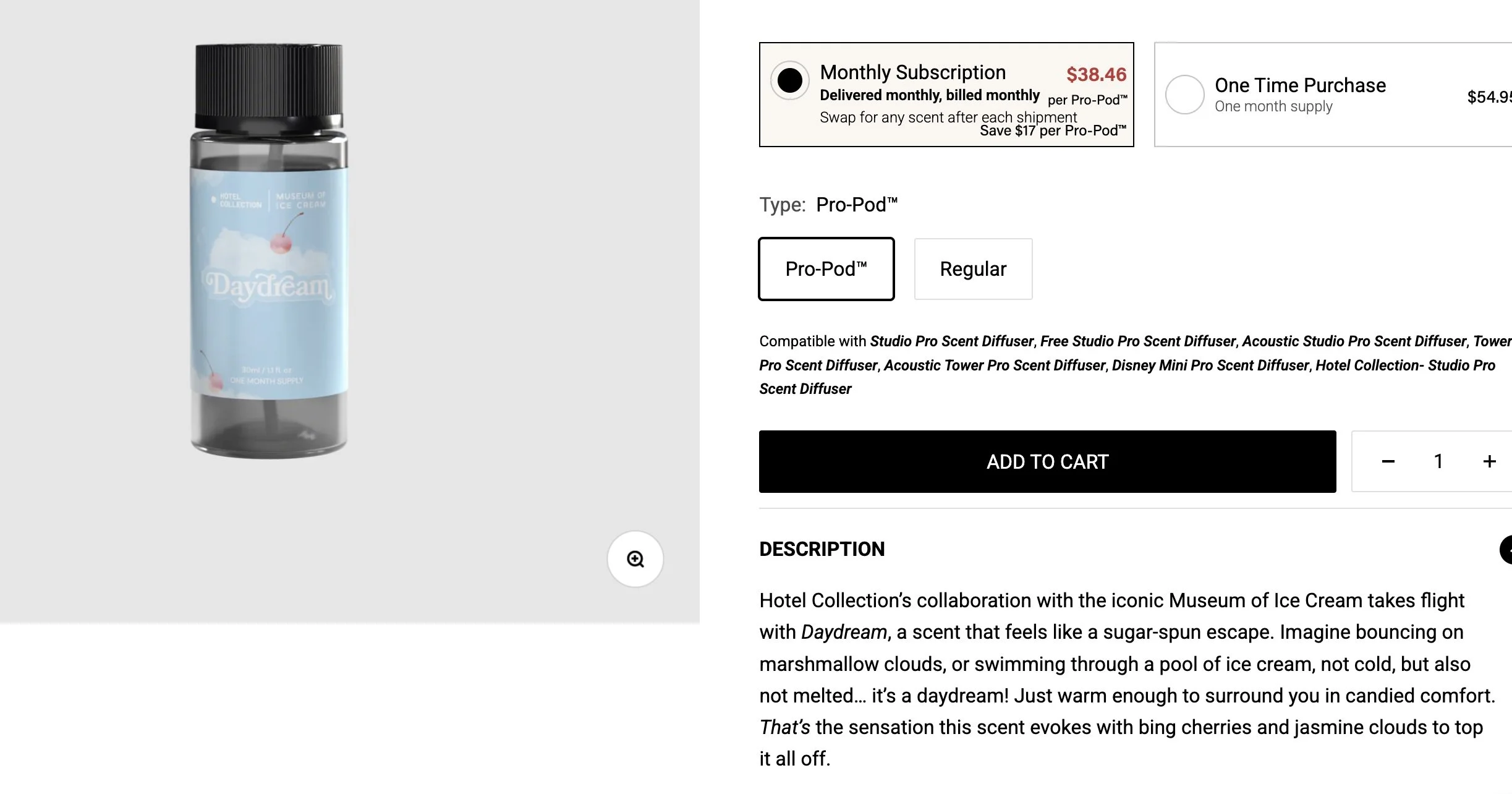Click the quantity number field
Viewport: 1512px width, 794px height.
[1438, 462]
